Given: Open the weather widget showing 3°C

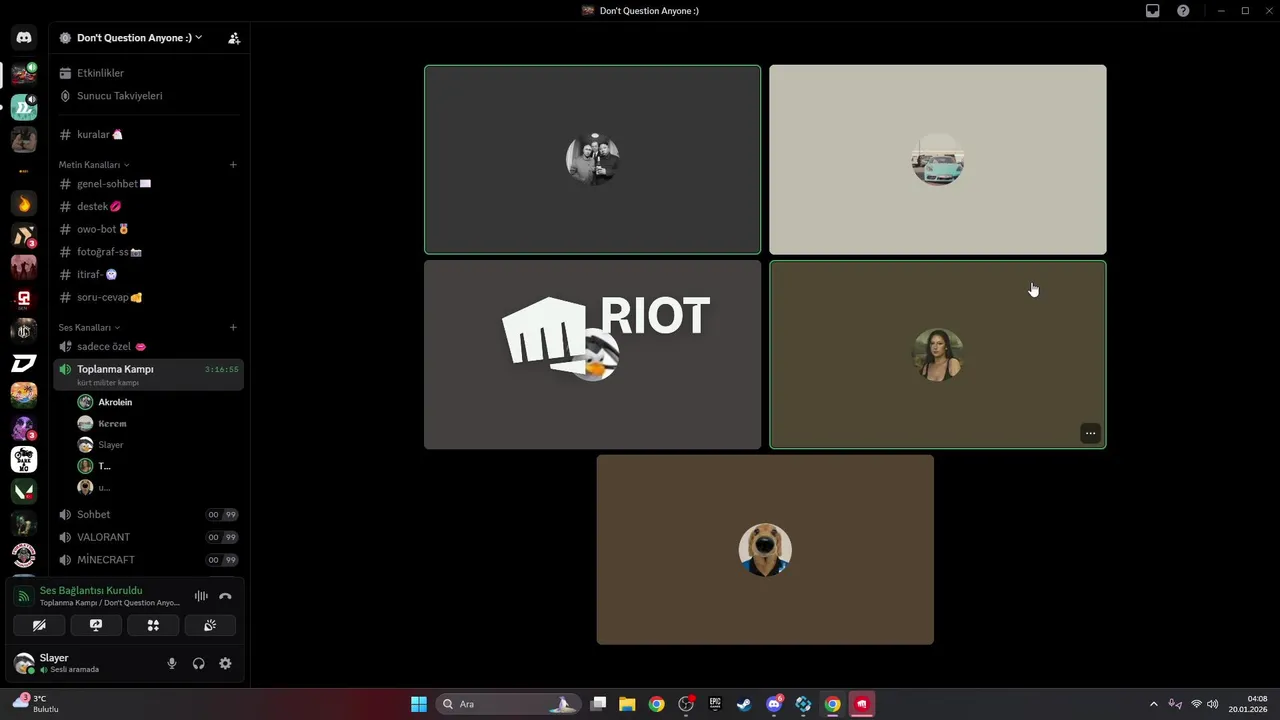Looking at the screenshot, I should (36, 704).
